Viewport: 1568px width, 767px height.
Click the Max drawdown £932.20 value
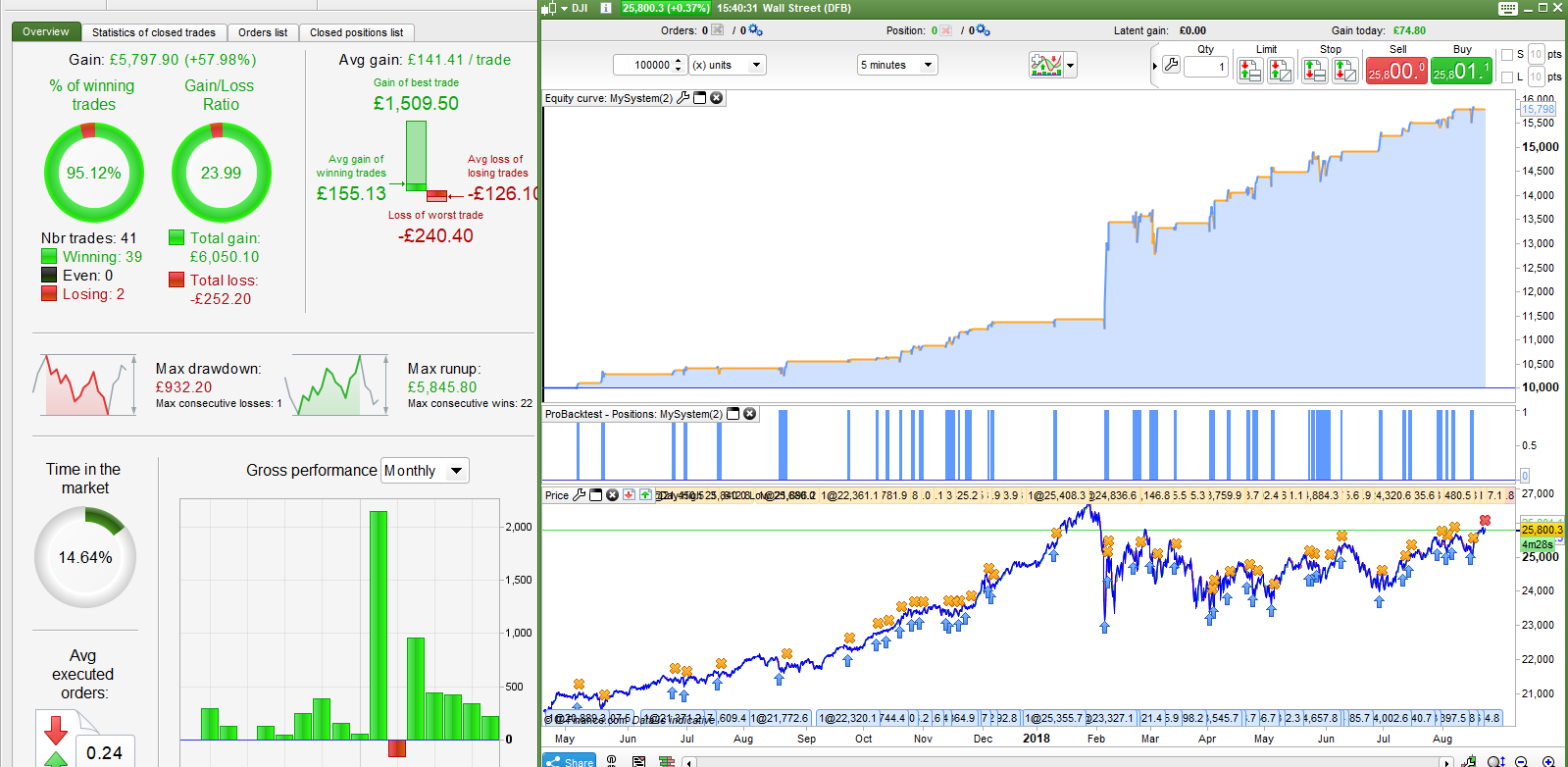[x=183, y=387]
